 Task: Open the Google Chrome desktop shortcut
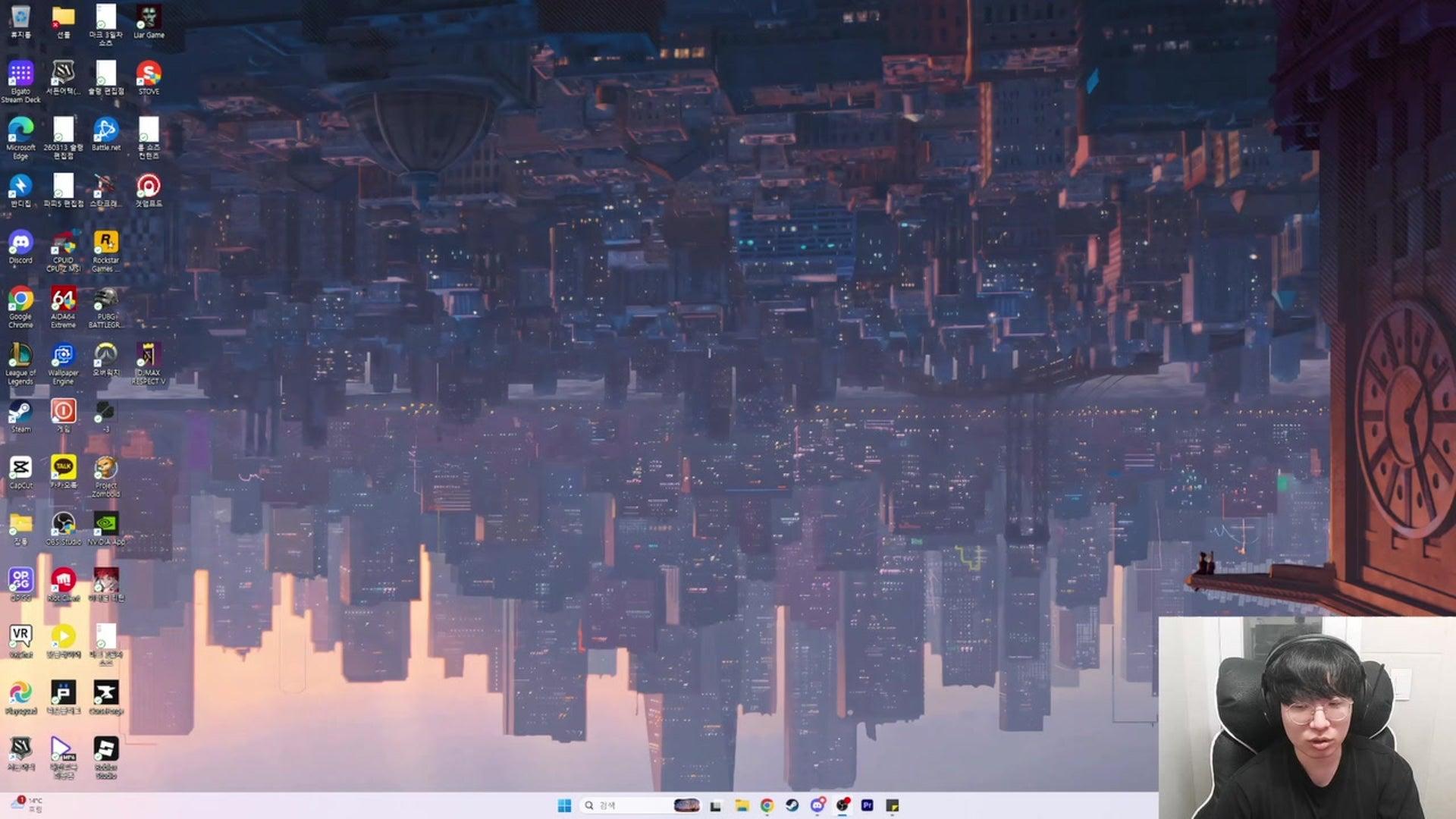20,300
